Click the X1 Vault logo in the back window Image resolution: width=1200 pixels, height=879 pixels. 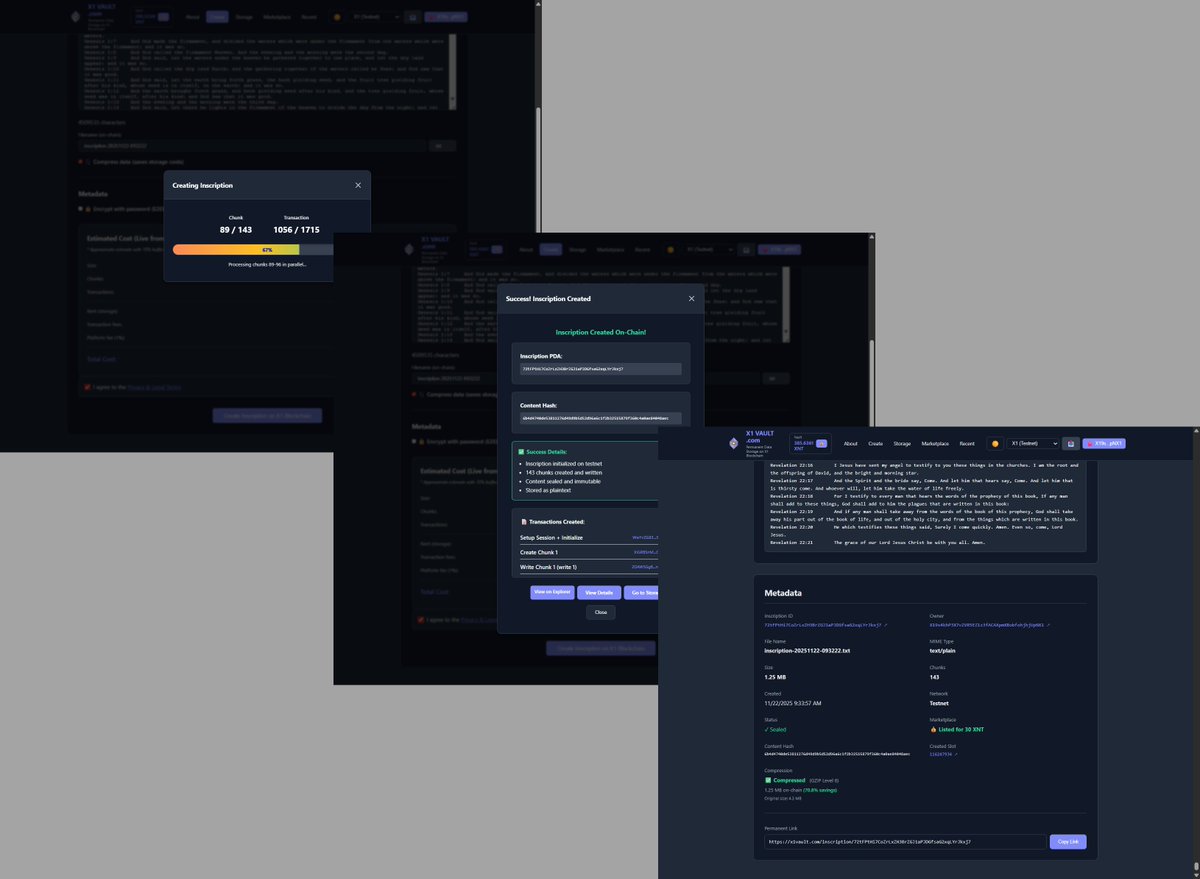(76, 17)
